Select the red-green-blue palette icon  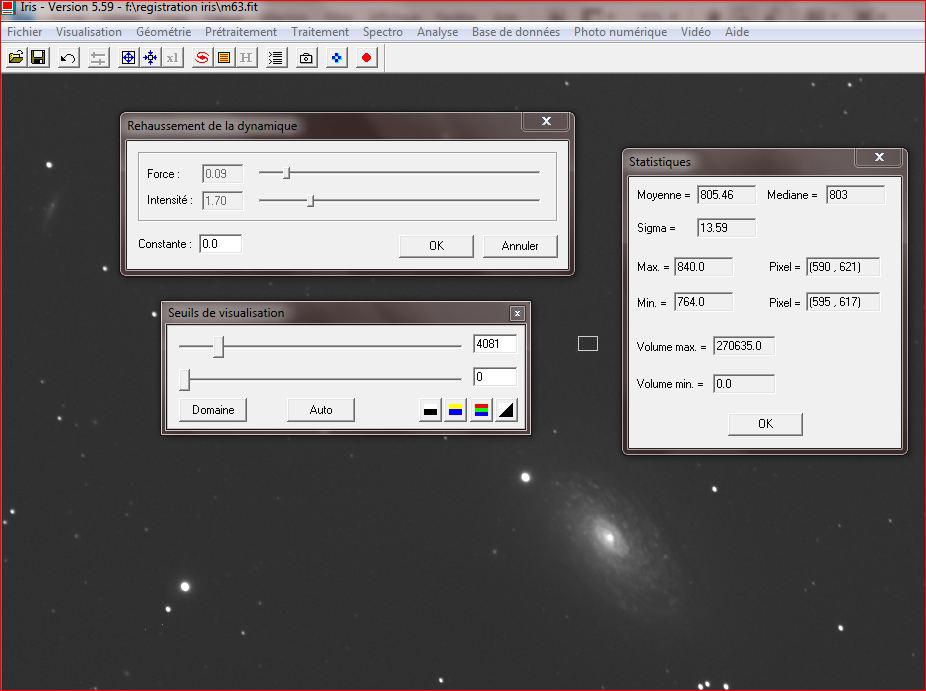[481, 410]
